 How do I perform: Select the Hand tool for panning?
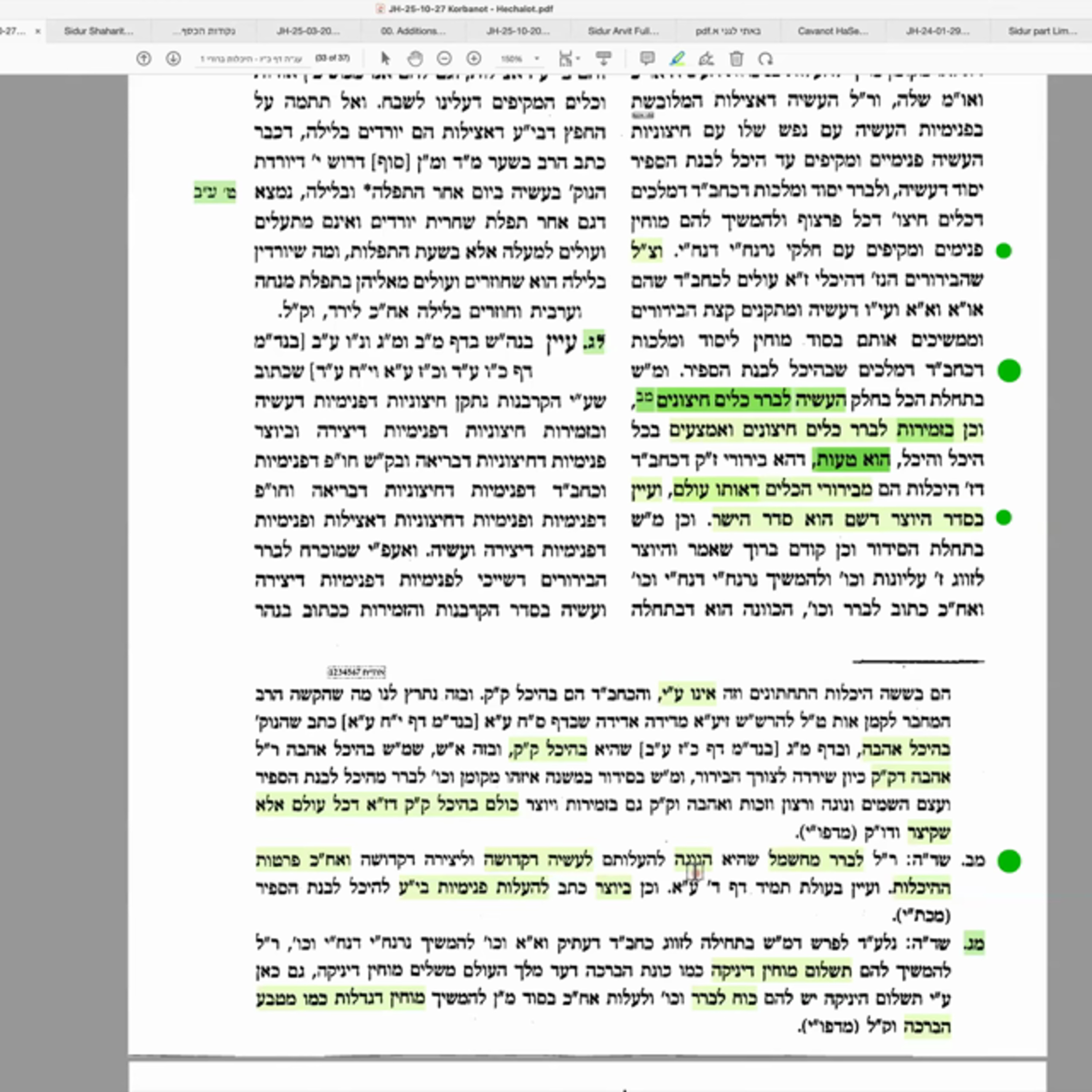(x=415, y=58)
